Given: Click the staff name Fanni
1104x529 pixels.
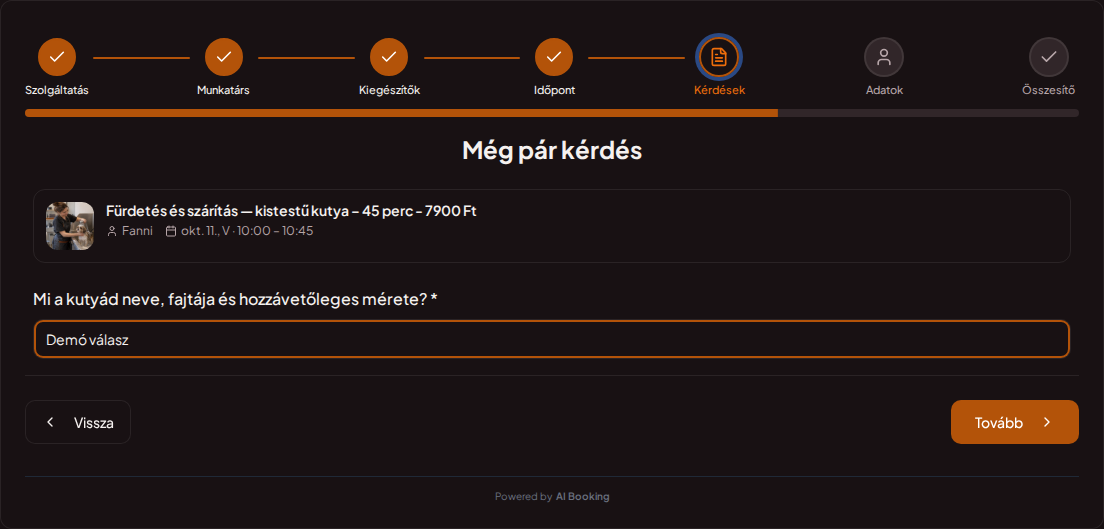Looking at the screenshot, I should (x=137, y=231).
